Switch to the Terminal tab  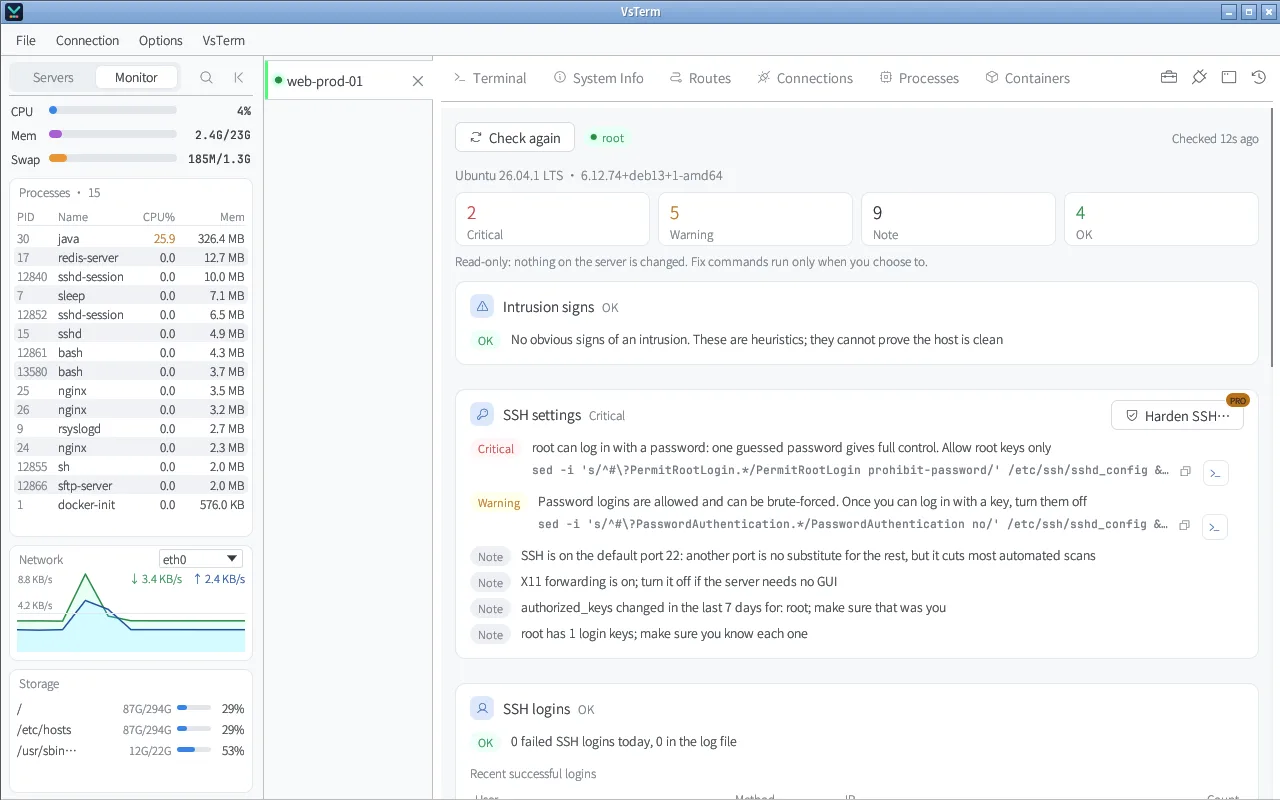[490, 78]
